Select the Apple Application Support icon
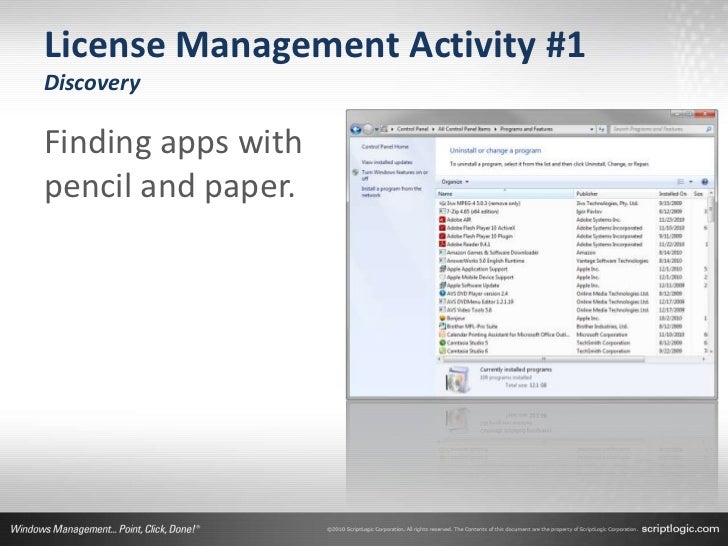The image size is (728, 546). coord(442,269)
